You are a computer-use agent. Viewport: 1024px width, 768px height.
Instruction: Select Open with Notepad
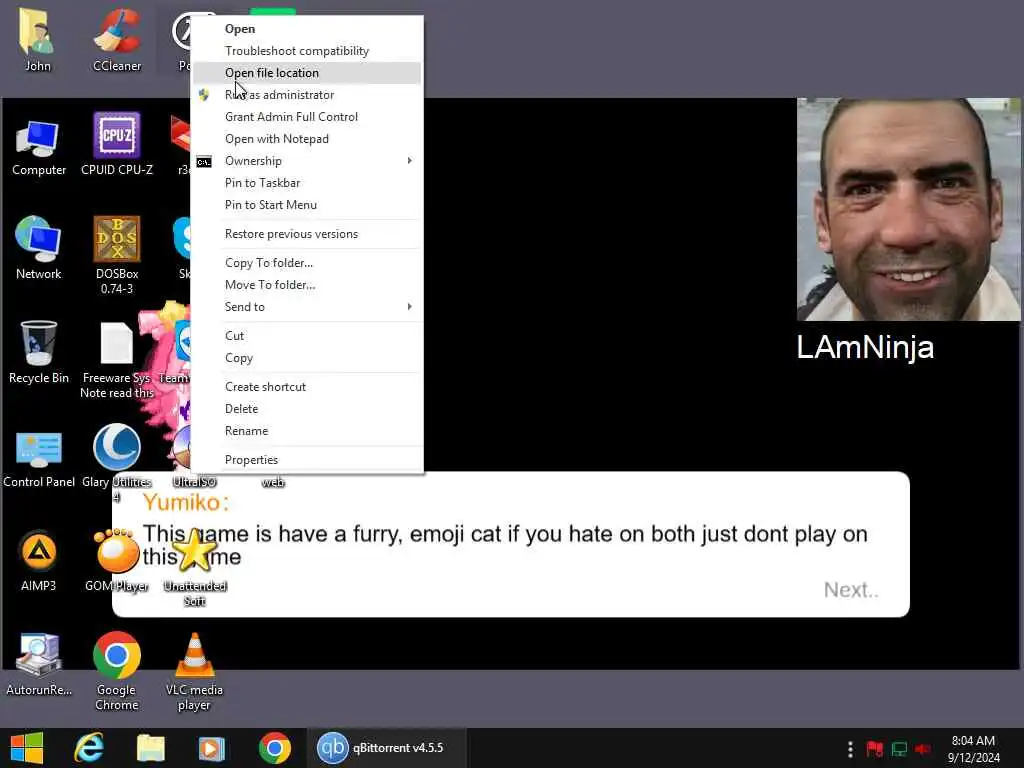(x=307, y=138)
